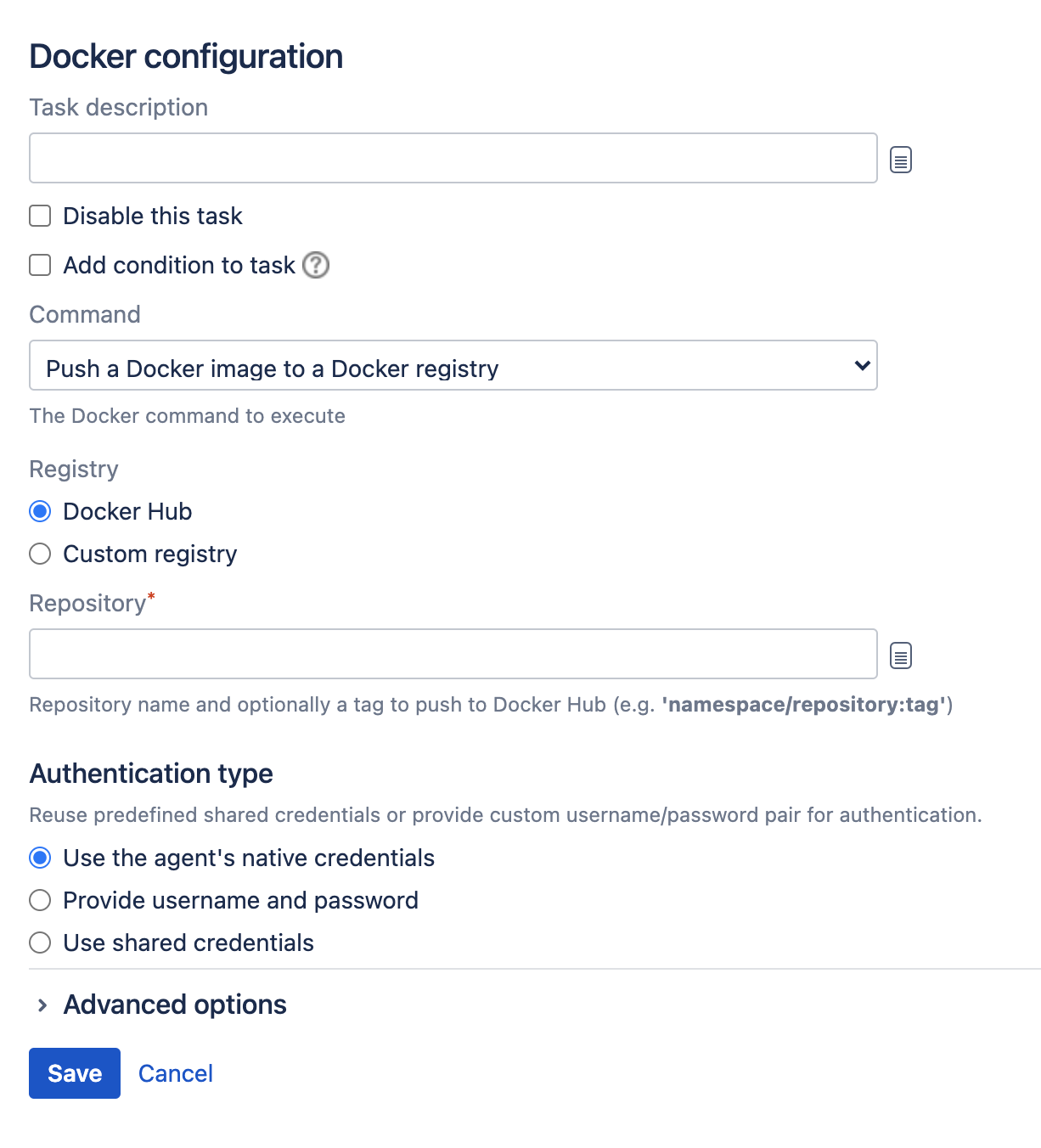Choose Provide username and password authentication
Screen dimensions: 1041x1148
pos(40,900)
